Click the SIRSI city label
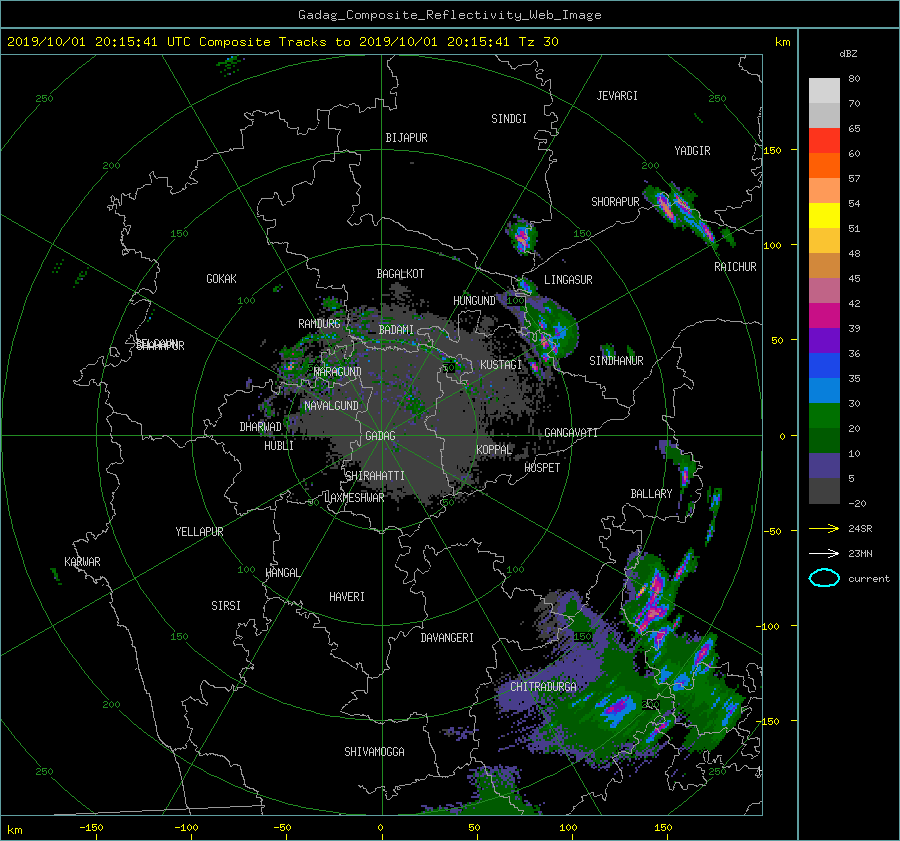The width and height of the screenshot is (900, 841). coord(226,606)
